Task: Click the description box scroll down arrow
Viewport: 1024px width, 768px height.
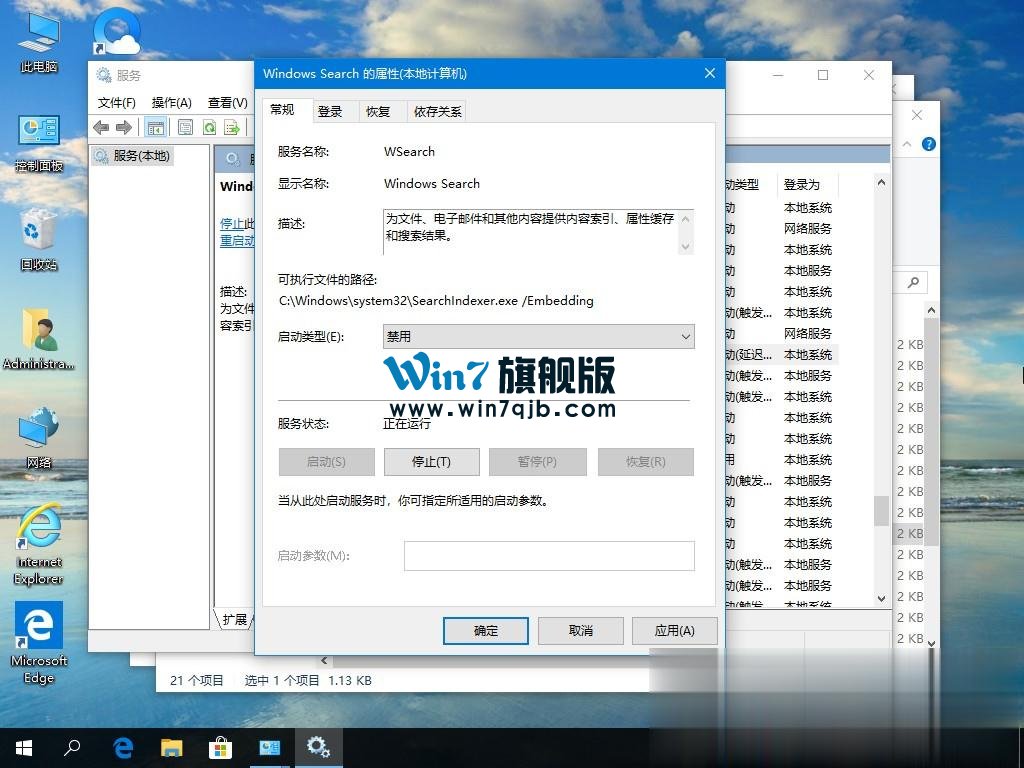Action: click(685, 246)
